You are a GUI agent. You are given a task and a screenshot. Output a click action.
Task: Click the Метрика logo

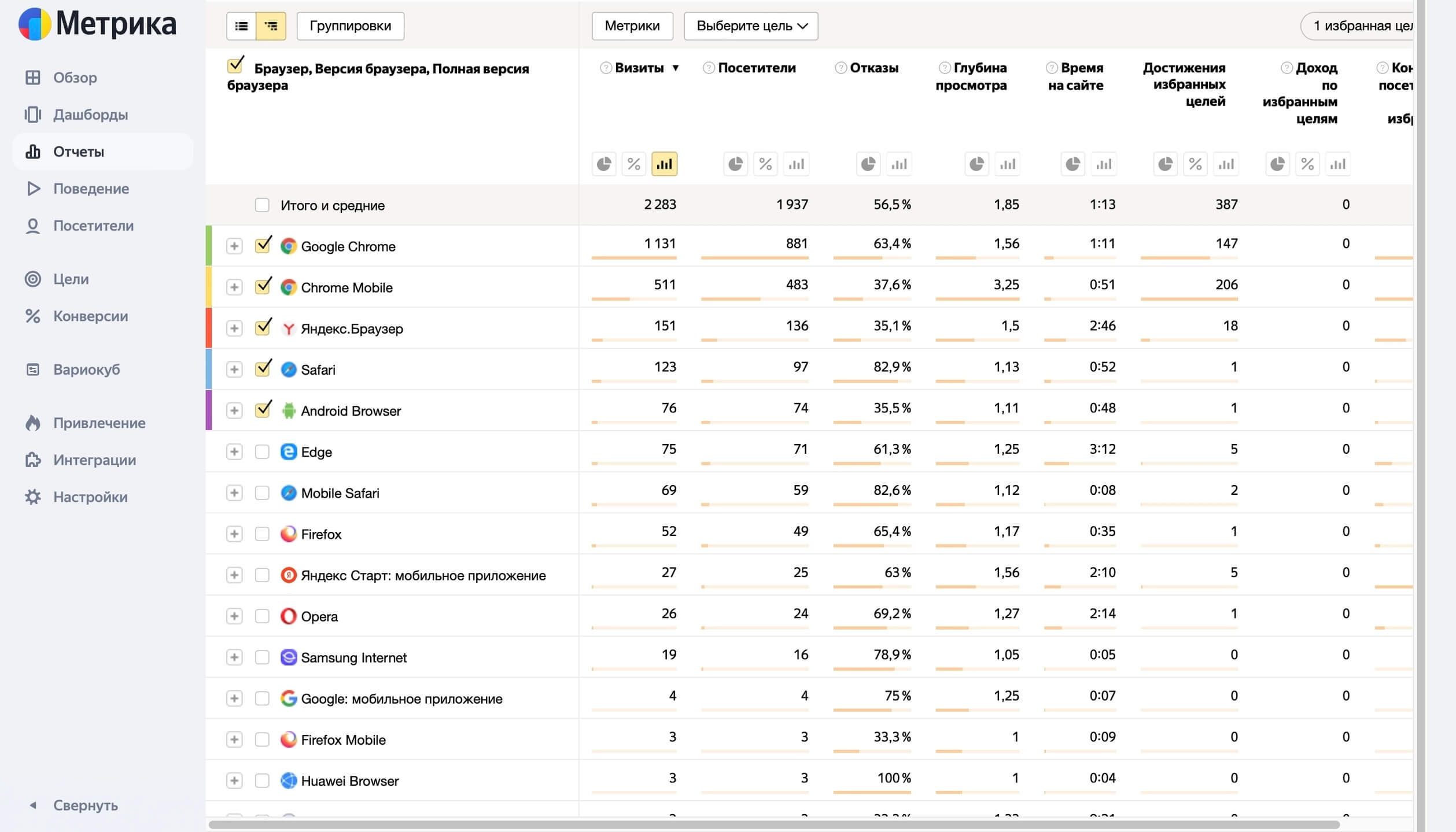(97, 24)
